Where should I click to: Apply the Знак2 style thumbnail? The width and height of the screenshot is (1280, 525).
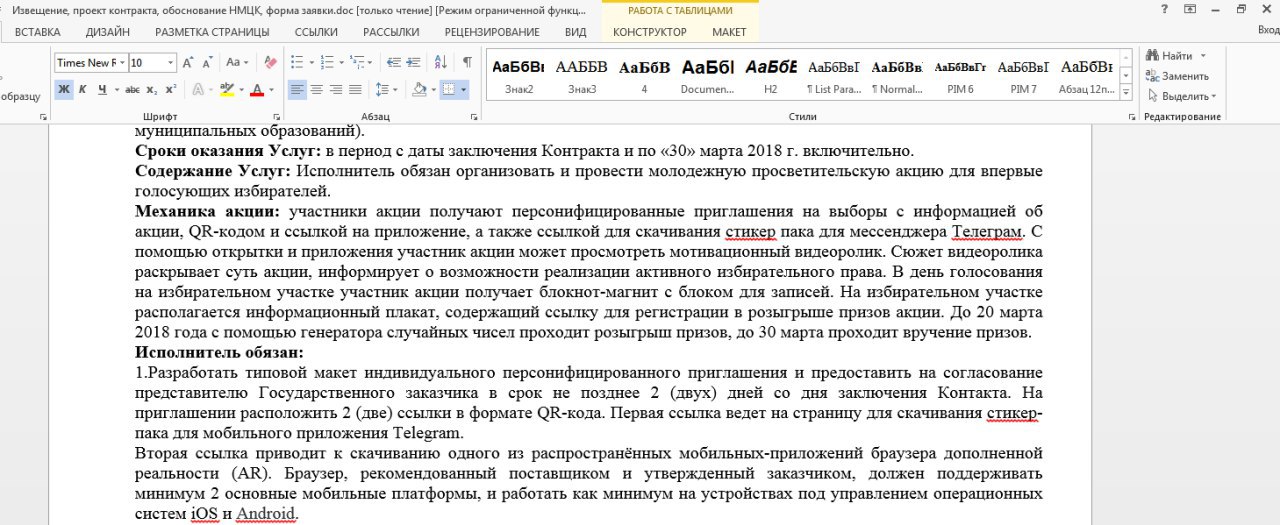tap(518, 75)
